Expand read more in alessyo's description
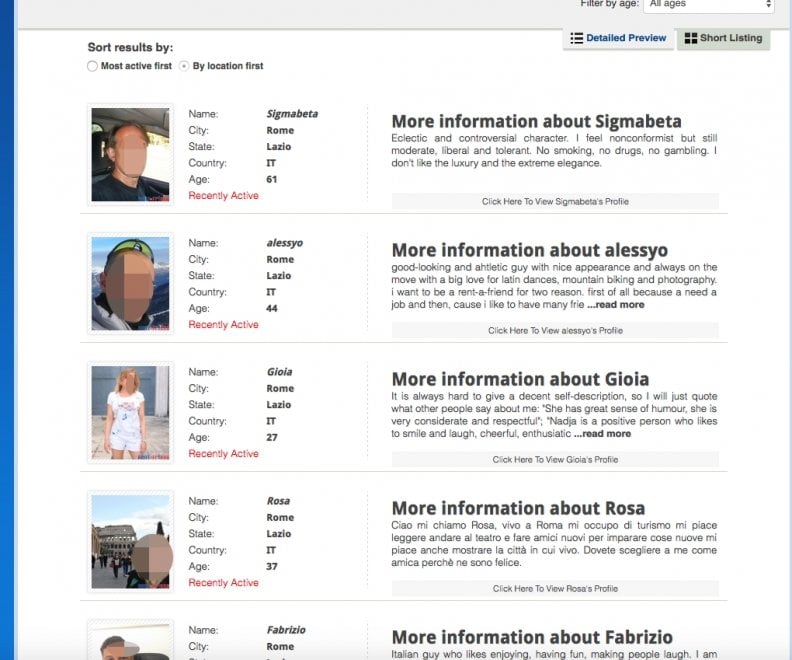The image size is (792, 660). [616, 305]
